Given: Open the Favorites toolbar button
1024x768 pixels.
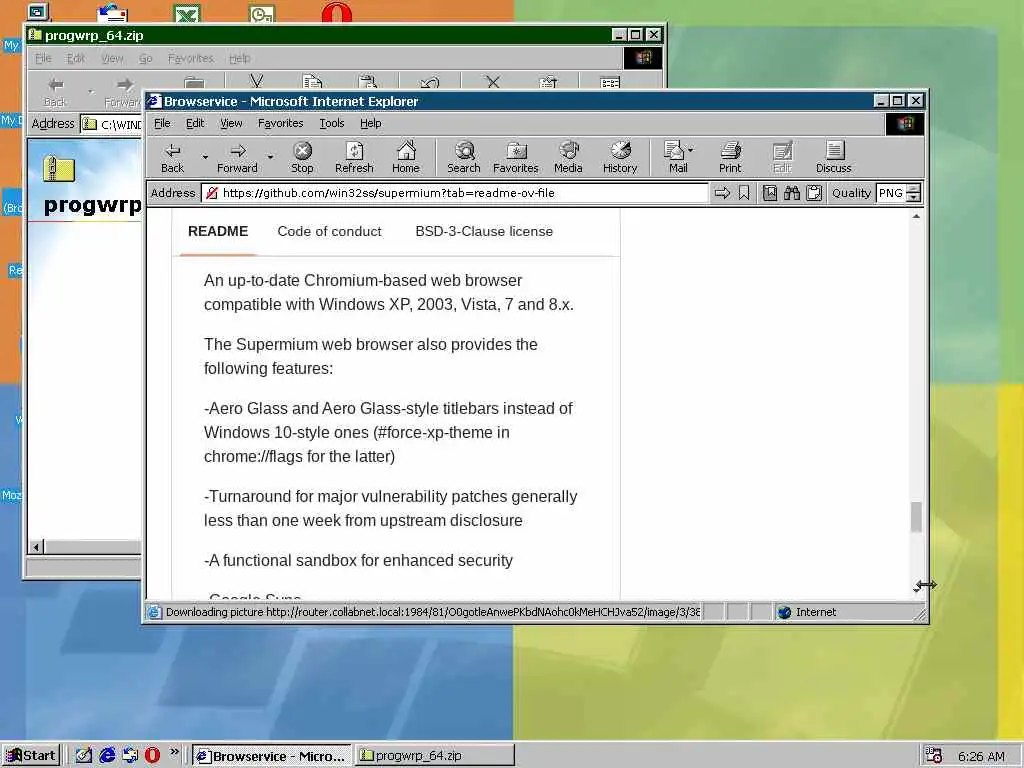Looking at the screenshot, I should tap(516, 157).
